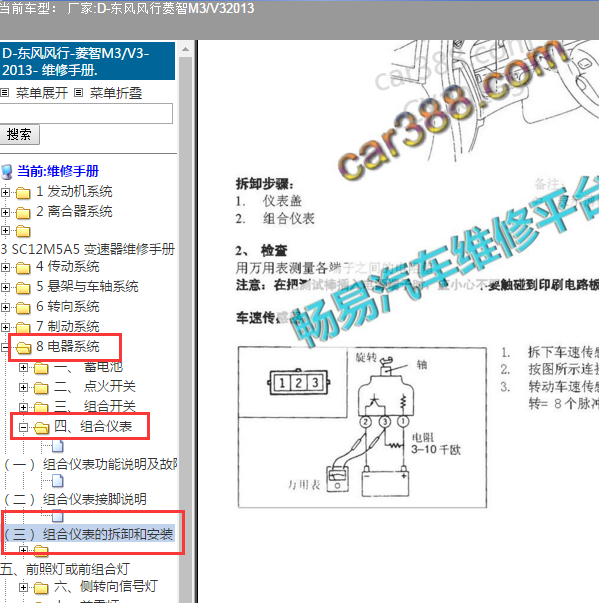
Task: Select 7 制动系统 in tree
Action: [68, 326]
